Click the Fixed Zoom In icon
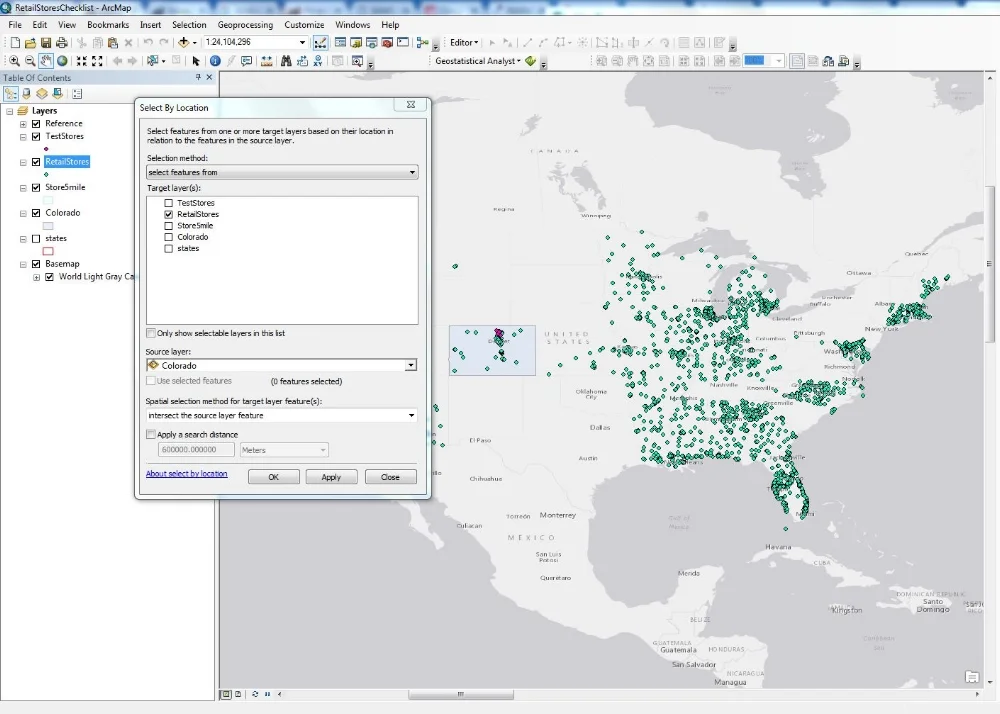 click(82, 61)
